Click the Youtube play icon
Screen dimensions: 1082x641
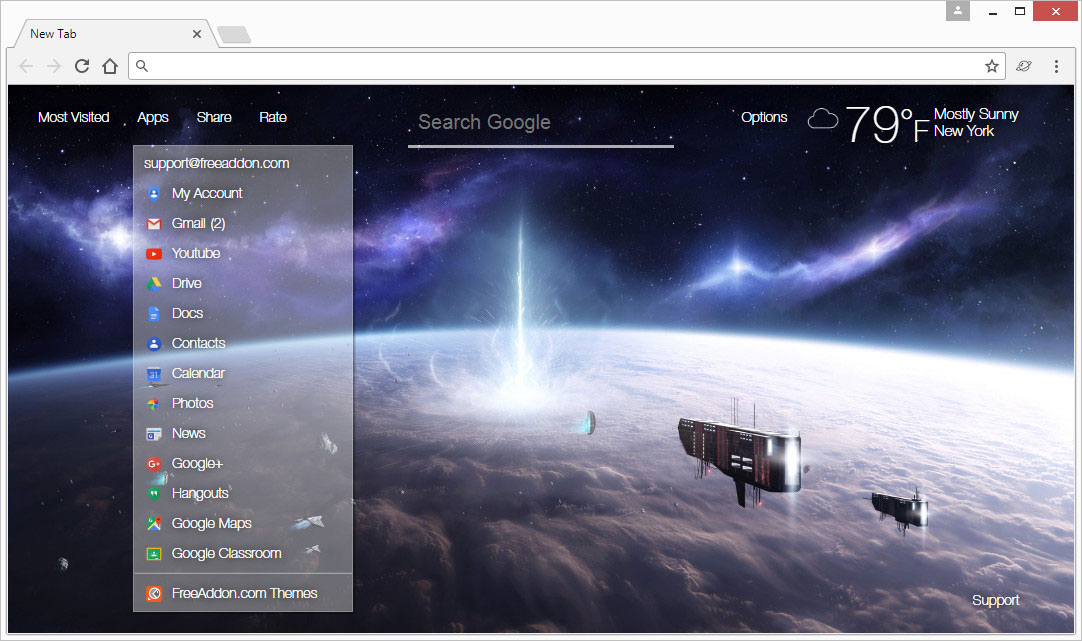(154, 254)
